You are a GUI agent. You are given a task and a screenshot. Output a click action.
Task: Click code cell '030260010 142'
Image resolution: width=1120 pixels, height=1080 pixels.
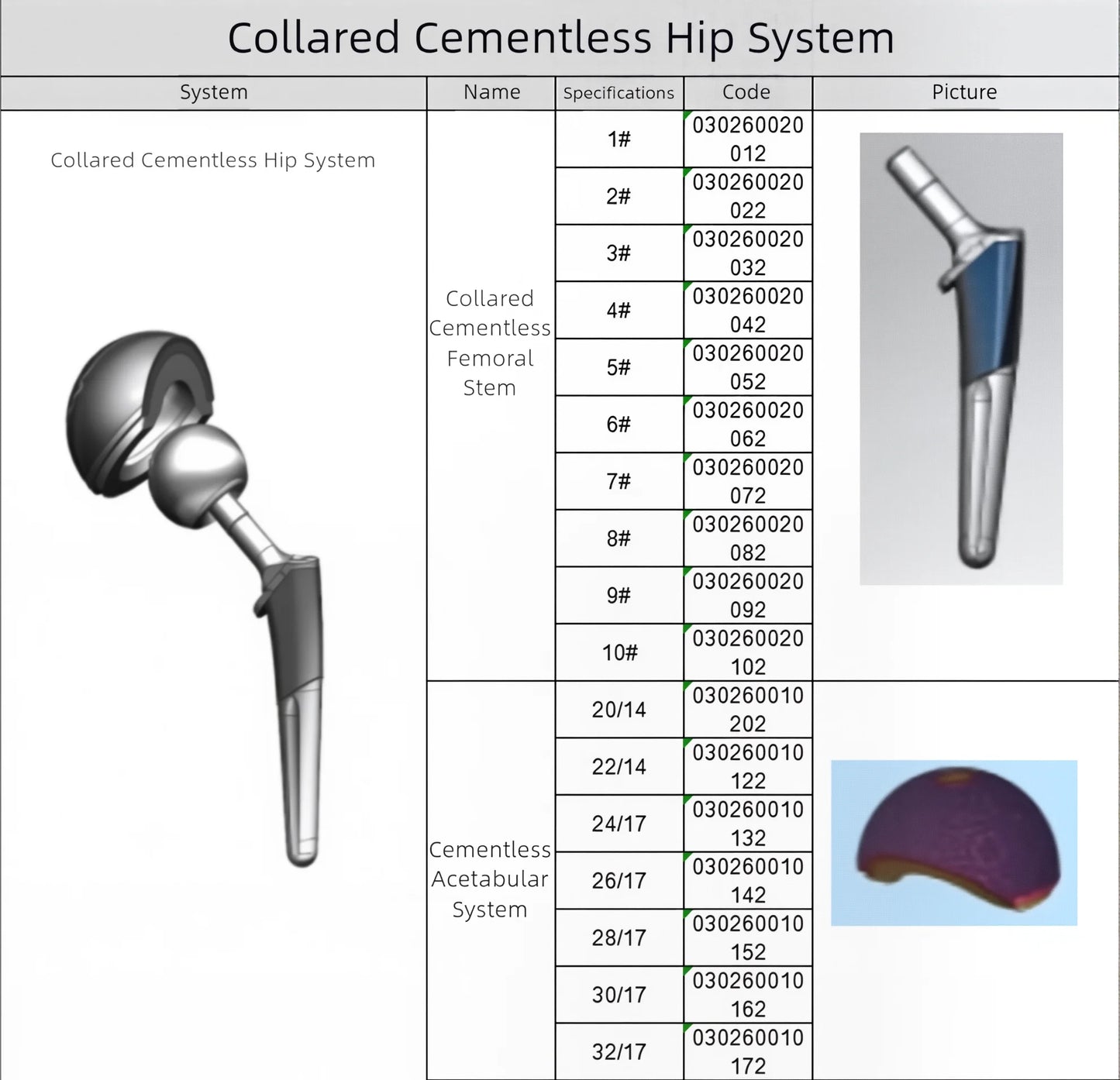click(x=748, y=881)
